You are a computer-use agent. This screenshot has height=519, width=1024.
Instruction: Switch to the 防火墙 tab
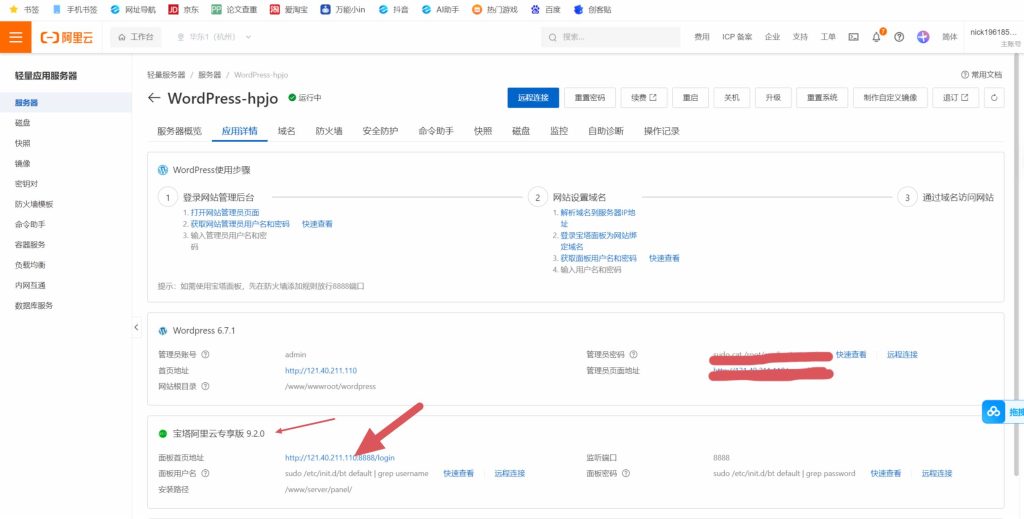click(x=328, y=131)
